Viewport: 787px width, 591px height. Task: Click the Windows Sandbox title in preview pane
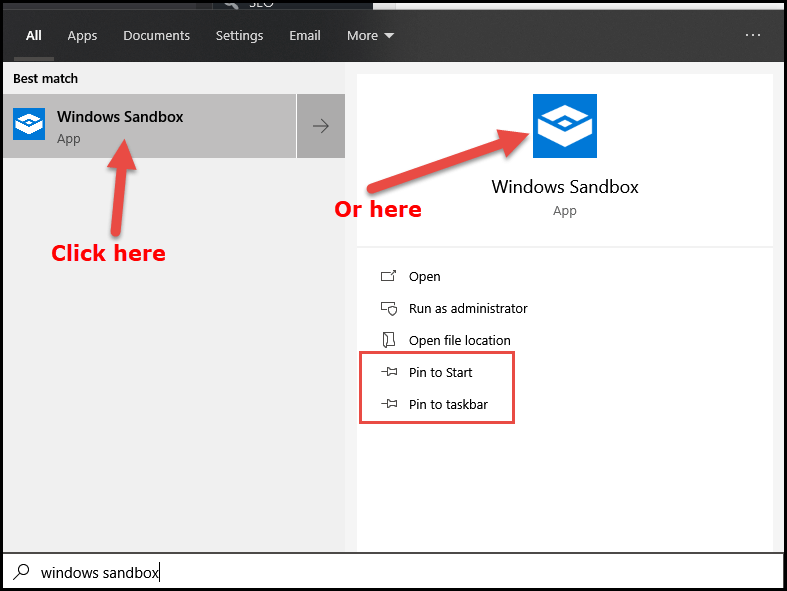(x=565, y=187)
